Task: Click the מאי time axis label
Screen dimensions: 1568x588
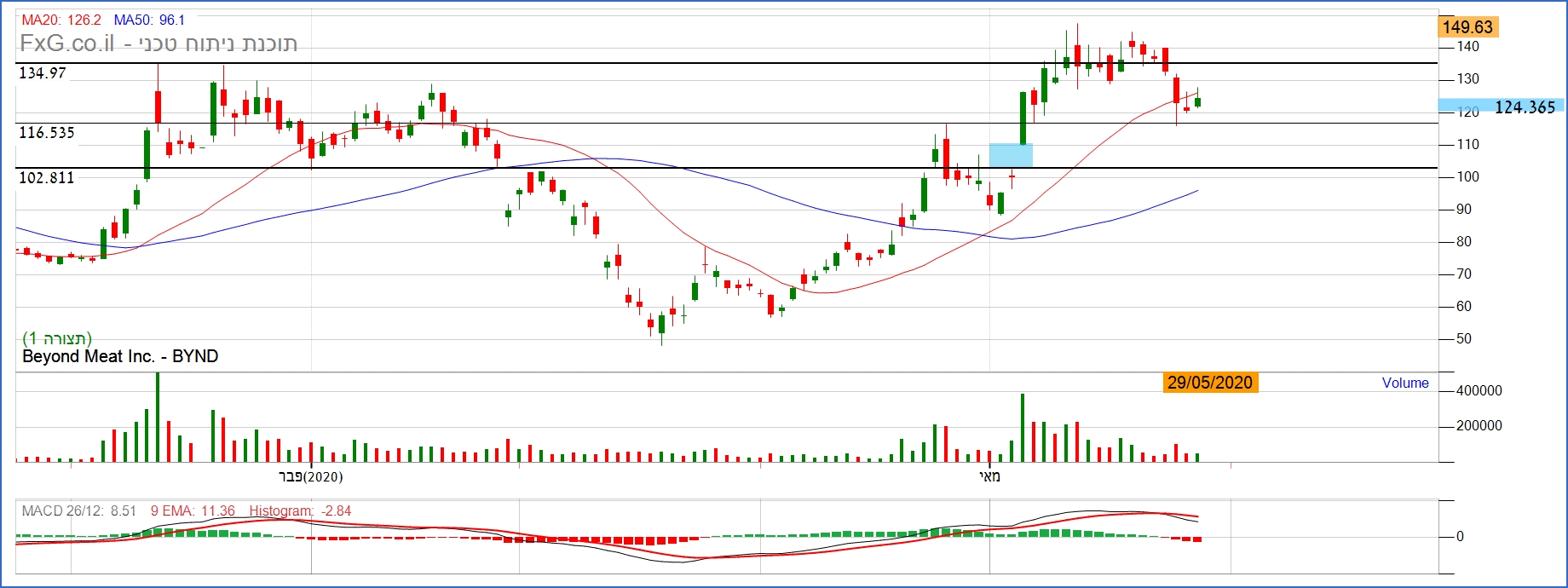Action: click(x=989, y=476)
